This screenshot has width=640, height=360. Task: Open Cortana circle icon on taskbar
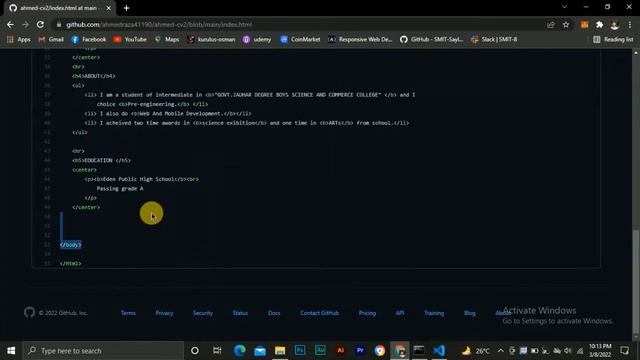point(195,351)
